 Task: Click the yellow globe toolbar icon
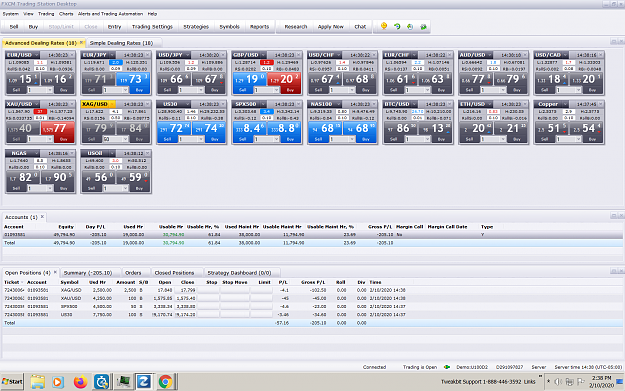click(384, 26)
